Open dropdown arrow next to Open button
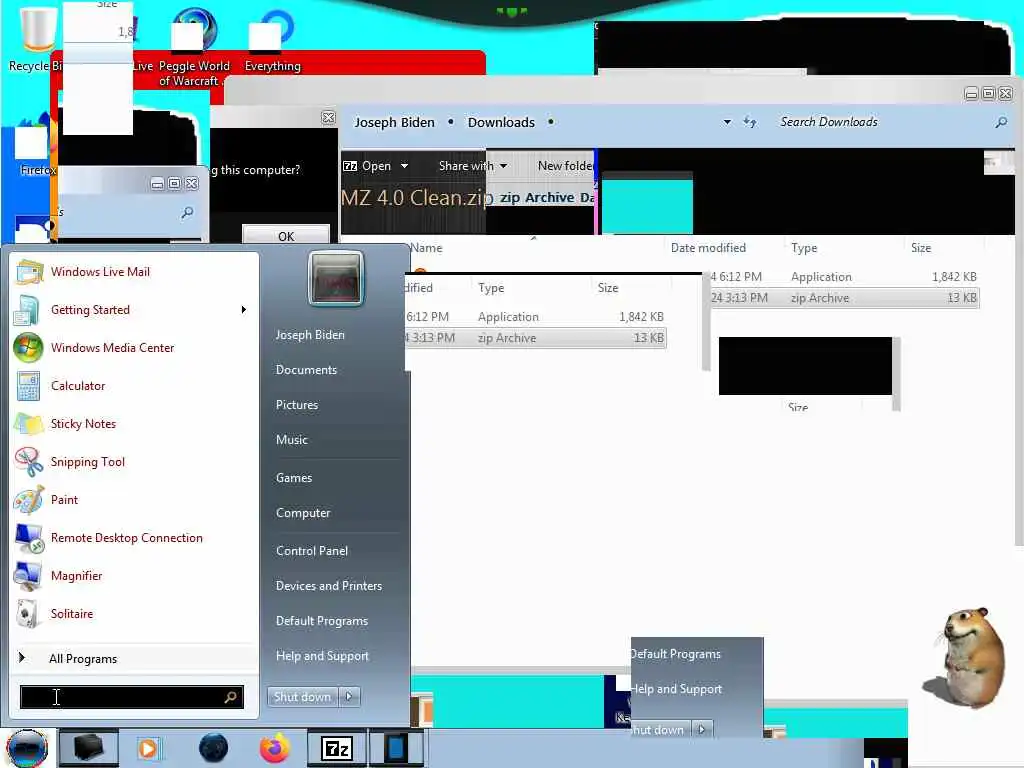This screenshot has height=768, width=1024. tap(404, 166)
